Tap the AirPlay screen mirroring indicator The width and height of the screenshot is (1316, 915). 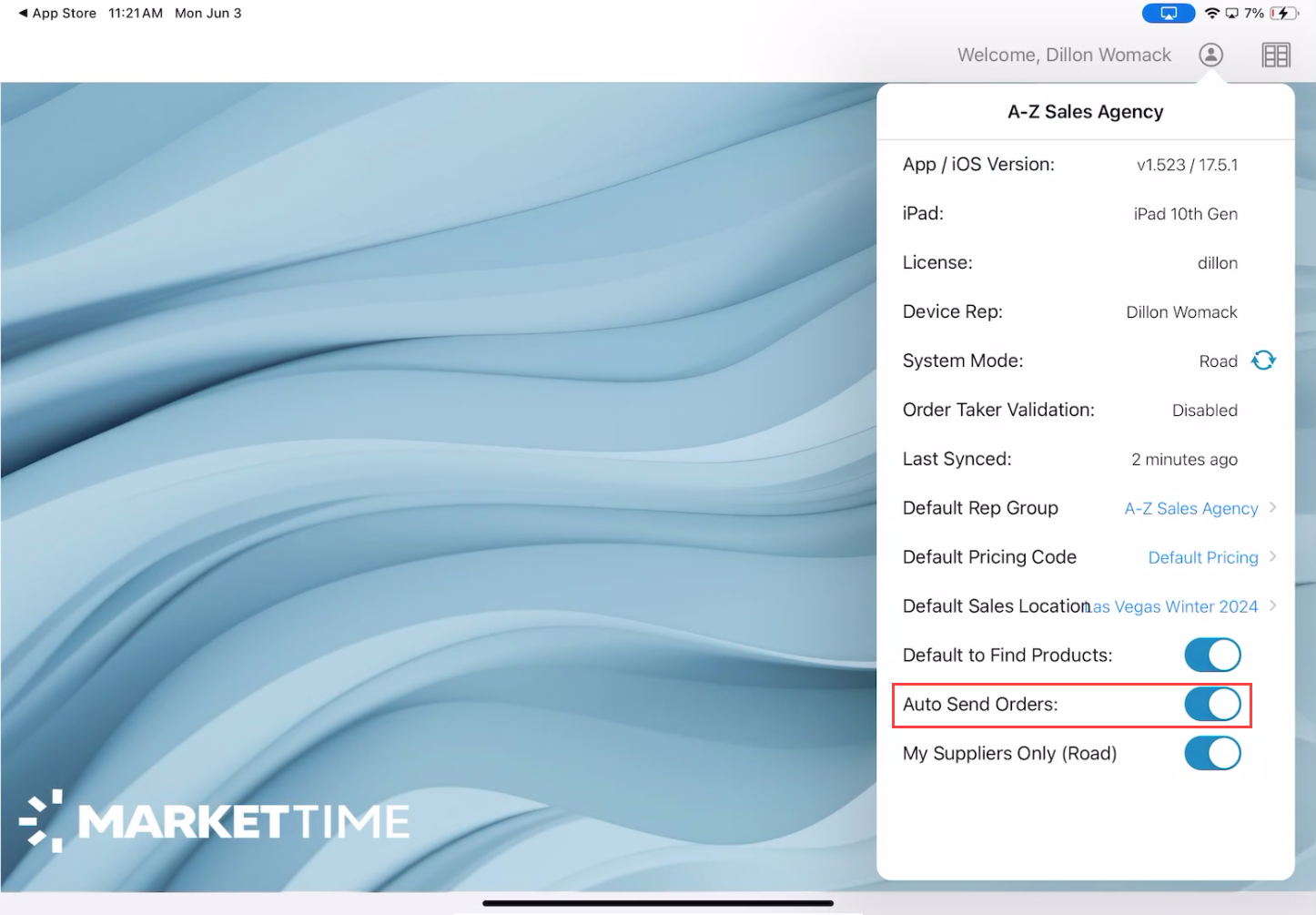[1169, 14]
